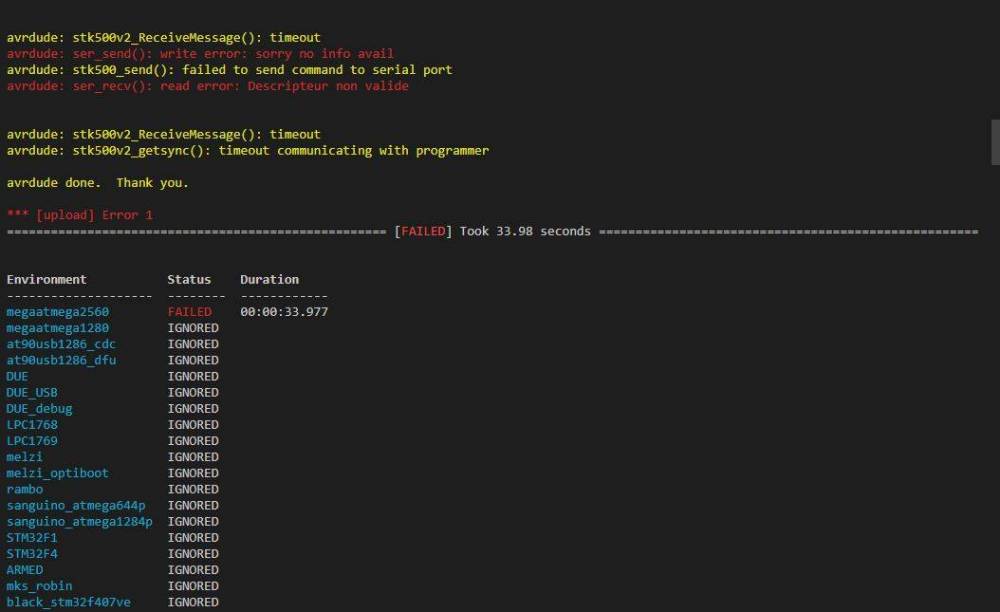Click the megaatmega2560 environment name
The image size is (1000, 612).
(x=58, y=312)
